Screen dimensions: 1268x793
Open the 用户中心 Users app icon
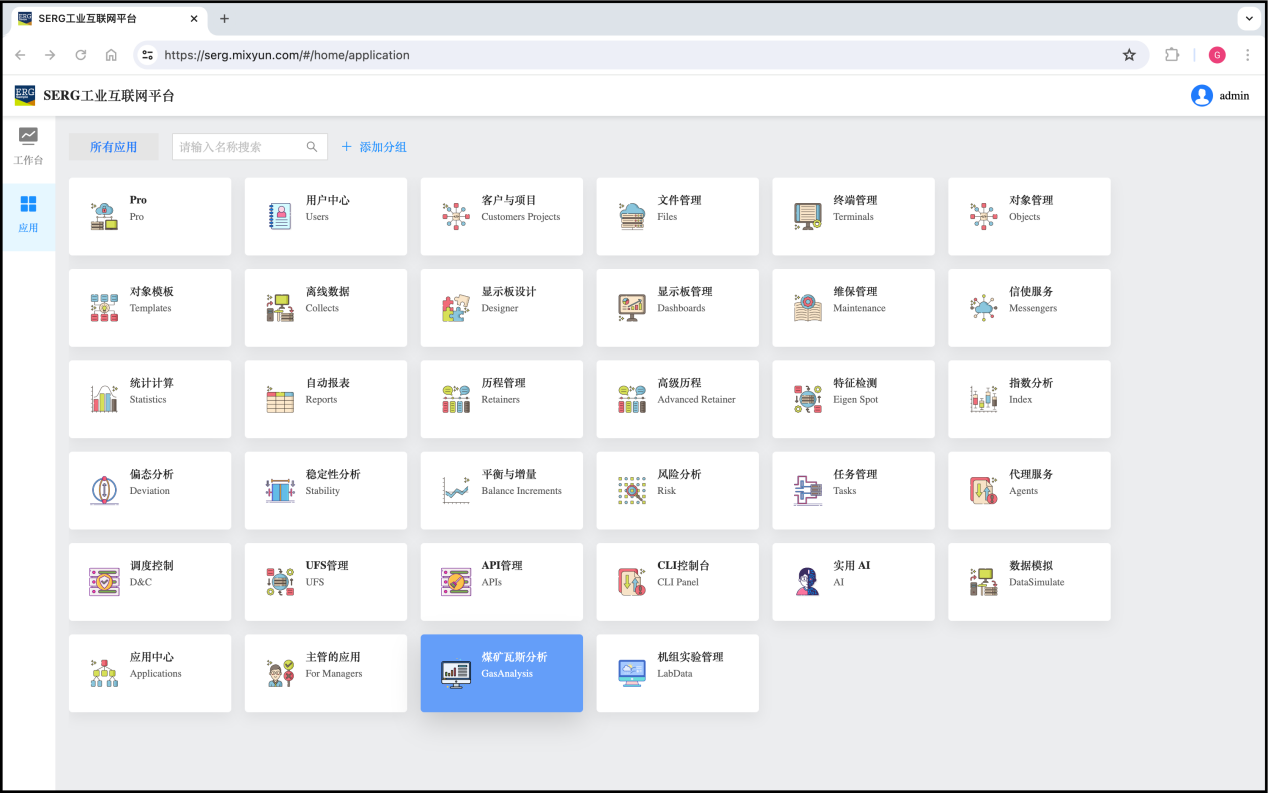(x=280, y=216)
